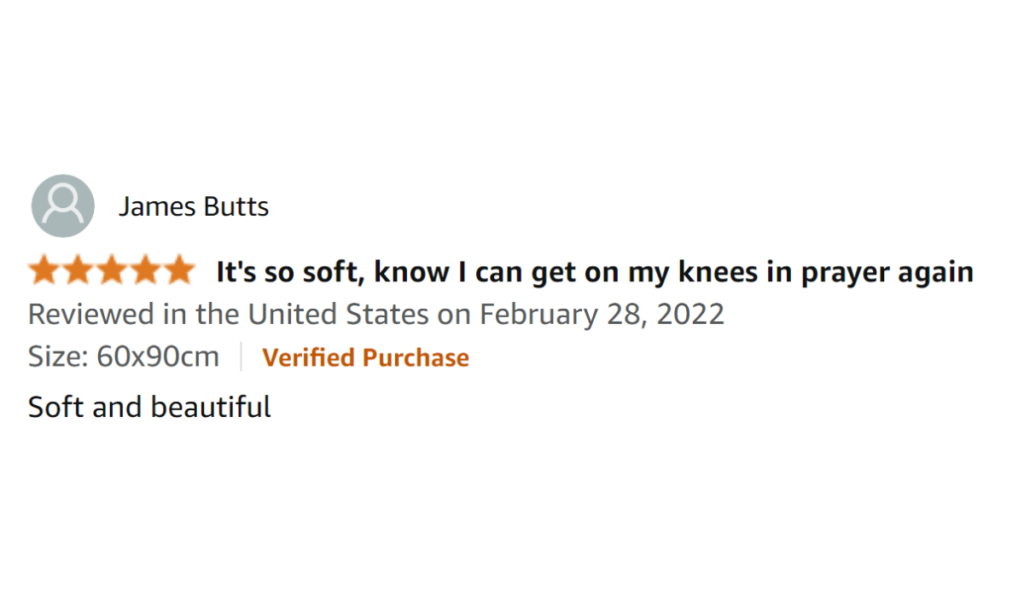This screenshot has height=614, width=1024.
Task: Click the word "Soft" in review body
Action: pyautogui.click(x=55, y=407)
